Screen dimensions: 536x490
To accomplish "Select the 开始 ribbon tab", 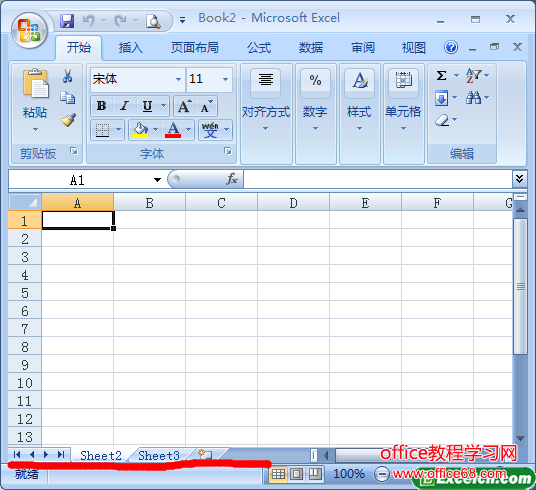I will pos(79,48).
